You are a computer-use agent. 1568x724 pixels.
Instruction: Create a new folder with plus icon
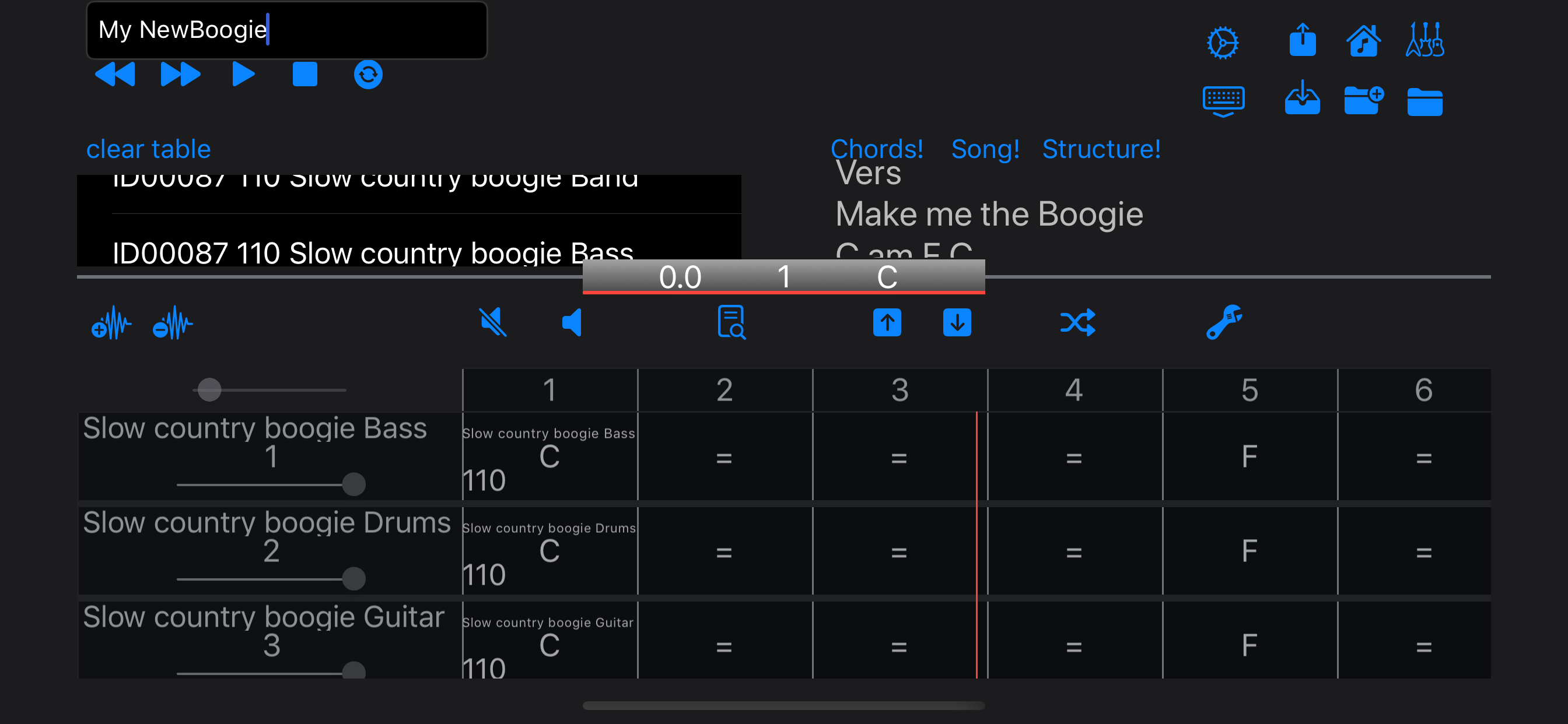[1364, 100]
